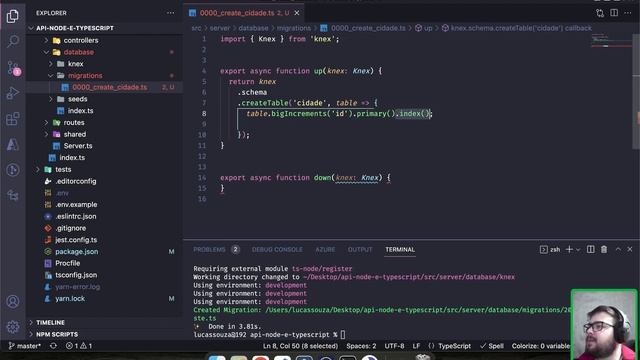Screen dimensions: 640x360
Task: Open editor more actions ellipsis
Action: pos(628,13)
